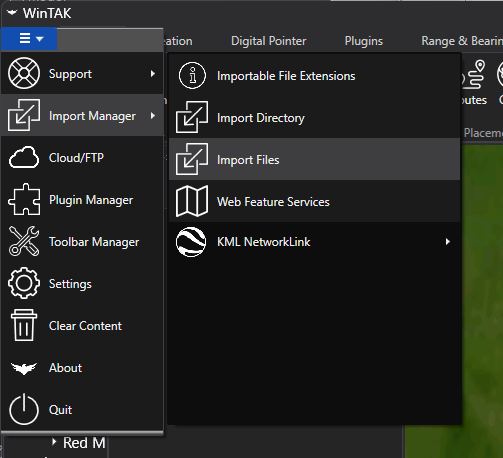Expand the KML NetworkLink submenu arrow
Viewport: 503px width, 458px height.
[x=448, y=242]
